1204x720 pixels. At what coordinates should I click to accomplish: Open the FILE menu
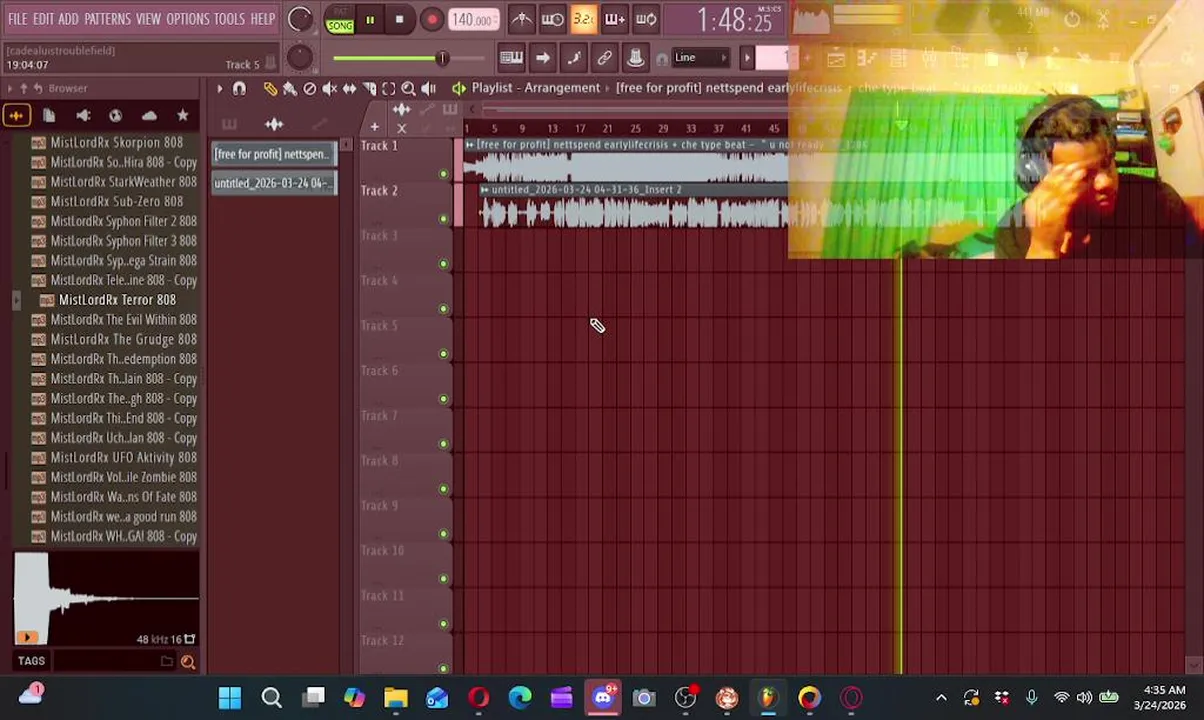tap(18, 19)
